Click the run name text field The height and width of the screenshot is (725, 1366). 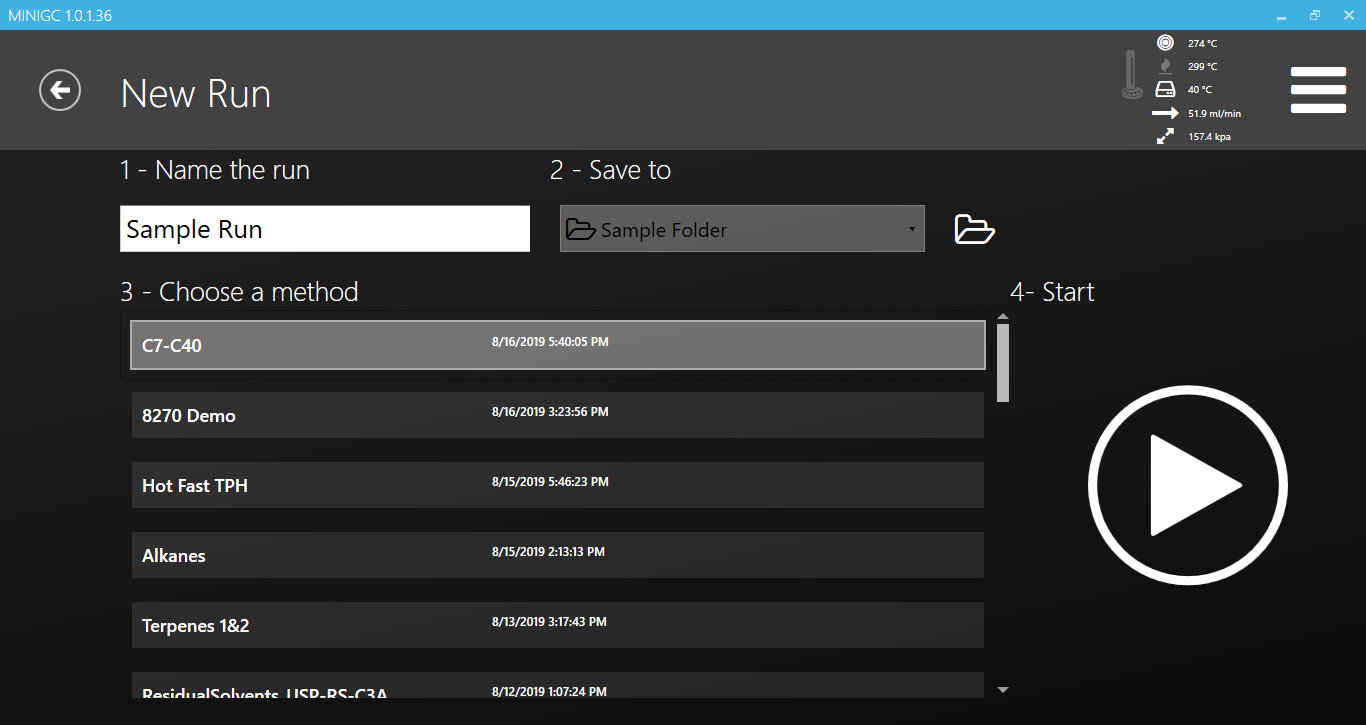324,229
